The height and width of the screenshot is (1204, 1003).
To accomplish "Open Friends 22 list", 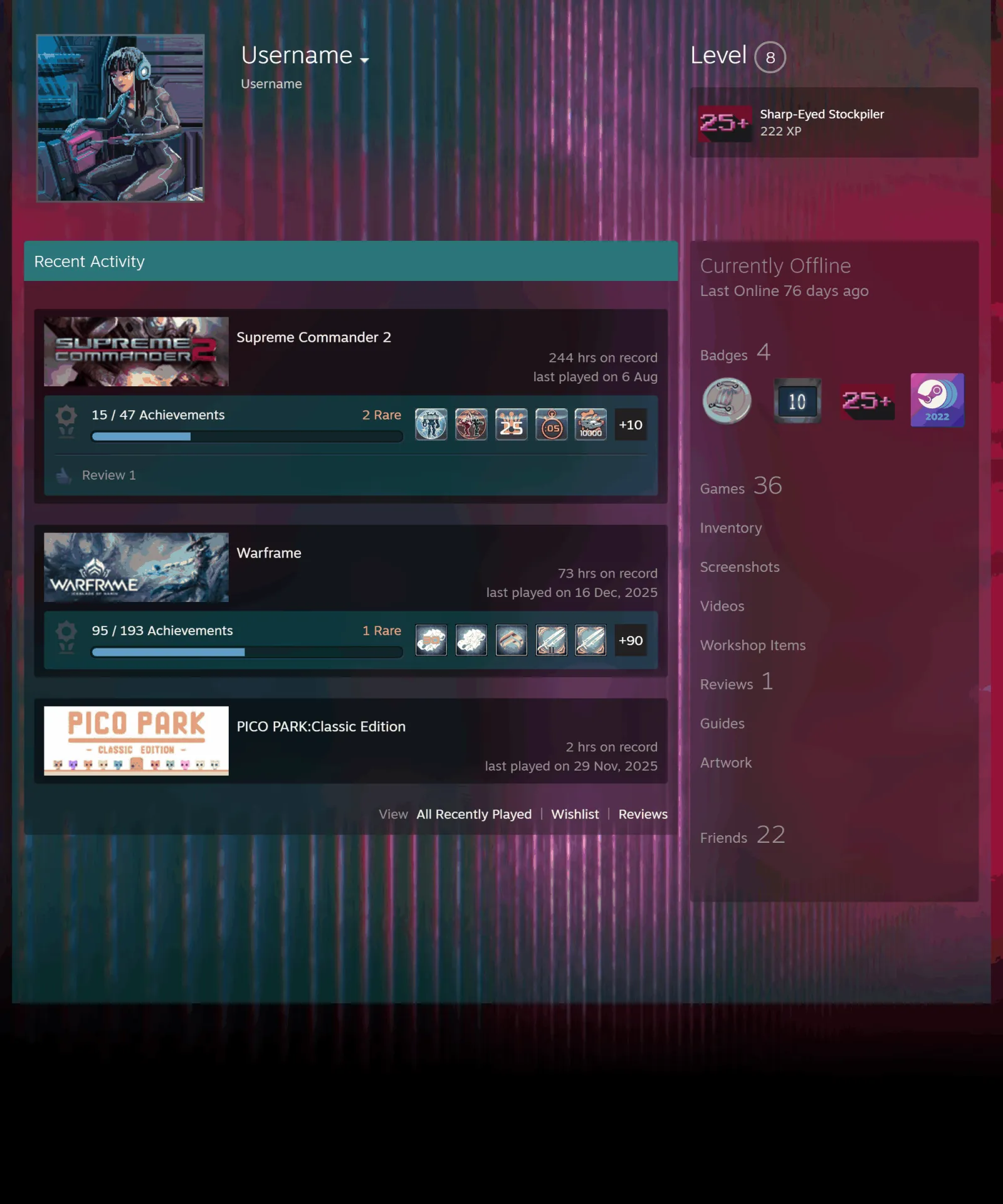I will pos(743,835).
